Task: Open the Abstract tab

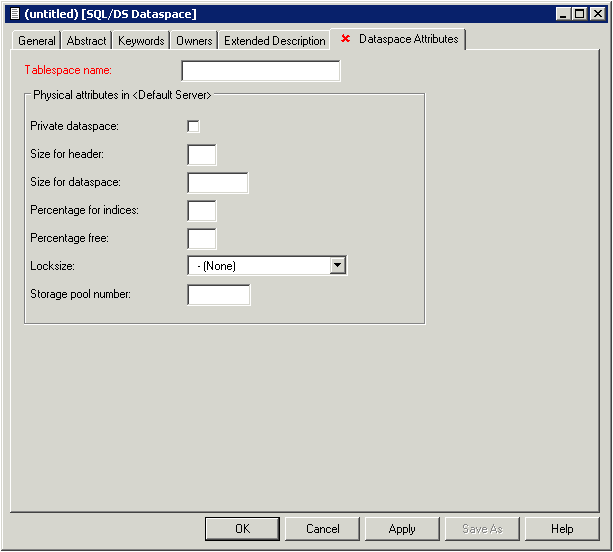Action: pos(86,41)
